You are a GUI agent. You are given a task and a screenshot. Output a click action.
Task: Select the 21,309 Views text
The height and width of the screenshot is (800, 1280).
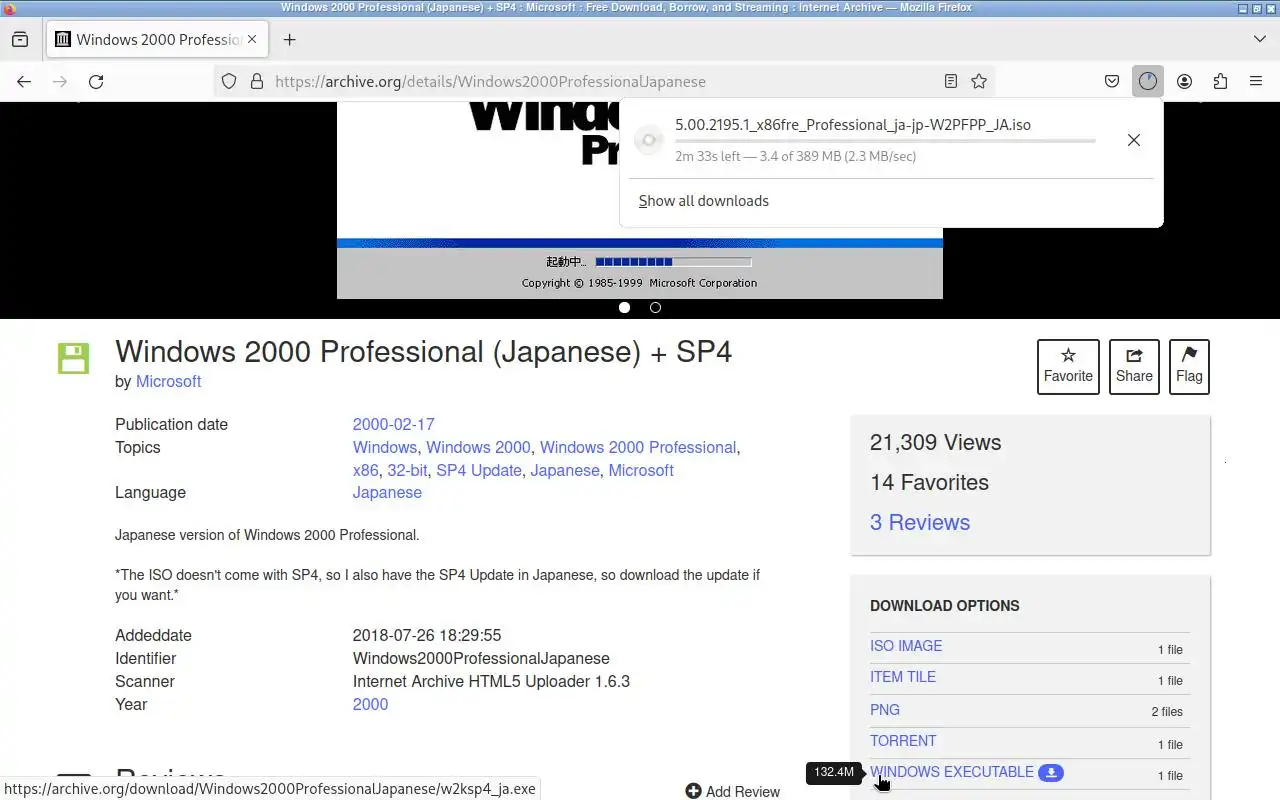pyautogui.click(x=935, y=442)
